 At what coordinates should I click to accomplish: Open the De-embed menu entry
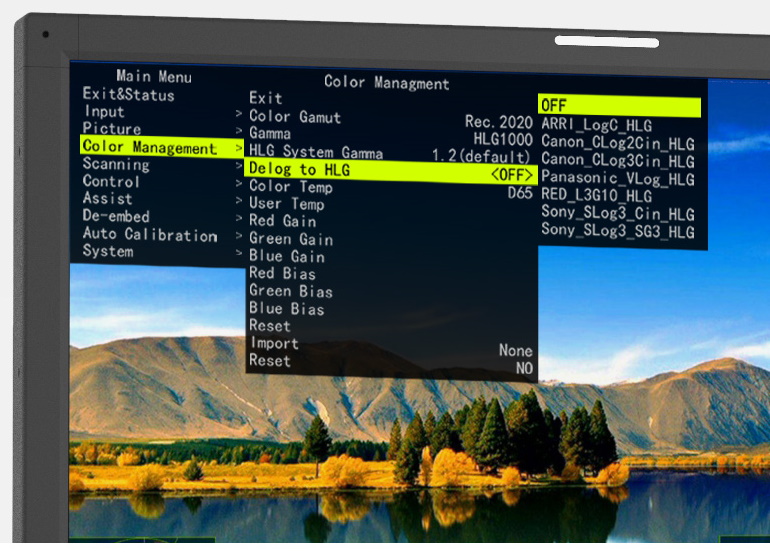(x=116, y=216)
